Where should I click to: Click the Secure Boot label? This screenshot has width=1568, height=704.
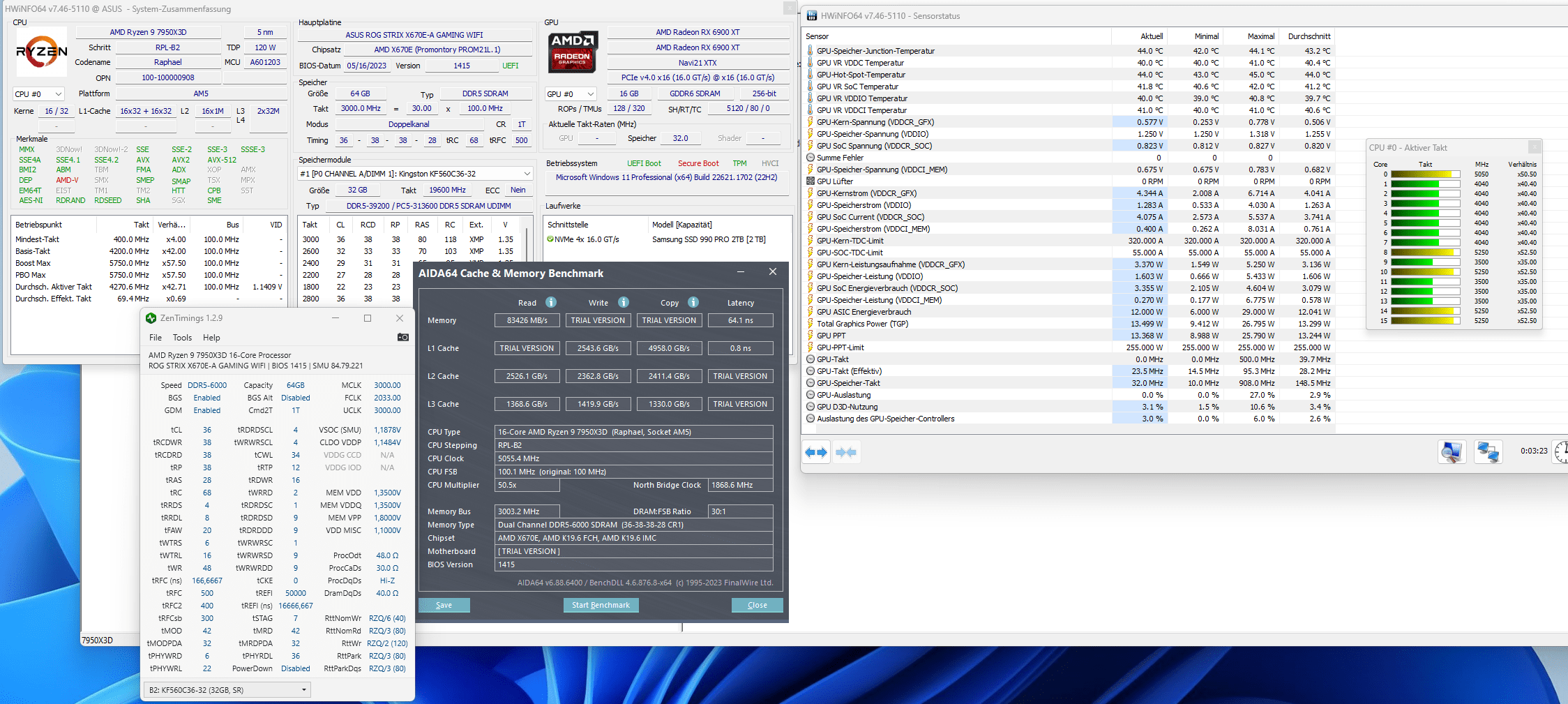(x=698, y=163)
